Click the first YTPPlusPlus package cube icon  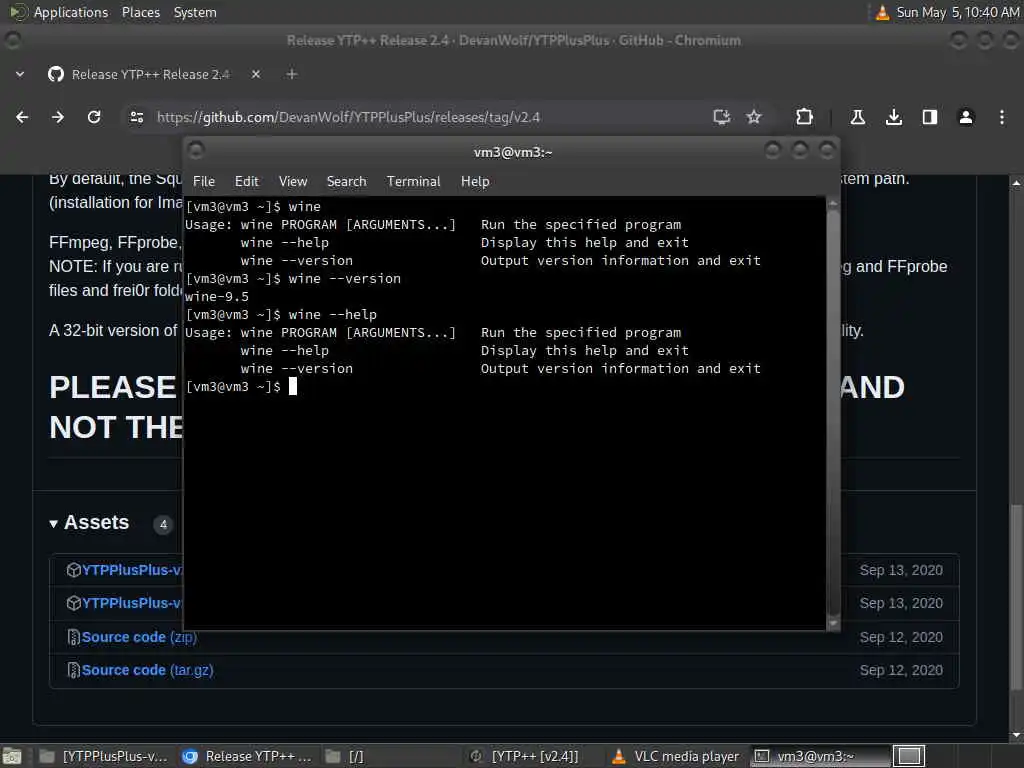(x=74, y=570)
